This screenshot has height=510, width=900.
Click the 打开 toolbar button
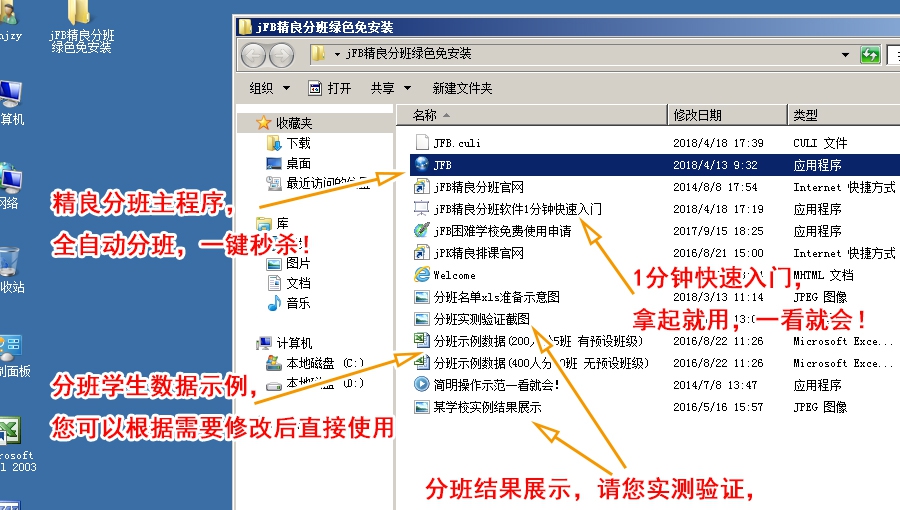330,88
